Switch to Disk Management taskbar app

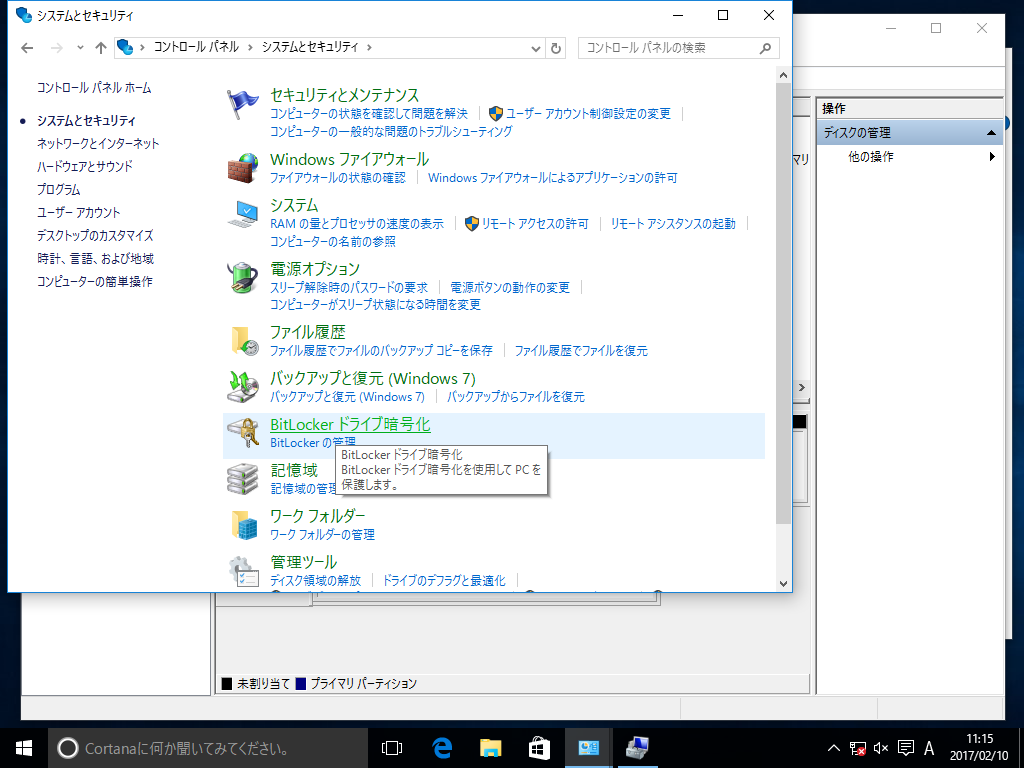pos(636,748)
